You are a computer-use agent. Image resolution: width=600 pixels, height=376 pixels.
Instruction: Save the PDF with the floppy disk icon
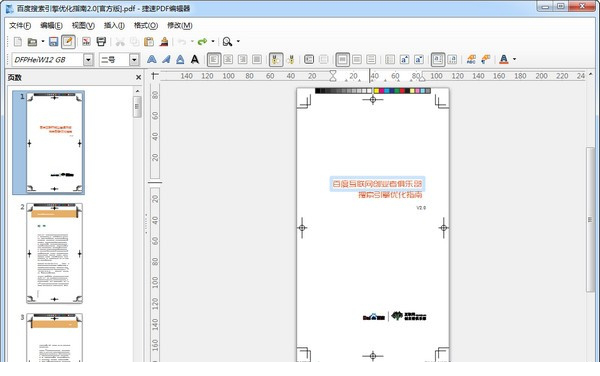tap(54, 42)
